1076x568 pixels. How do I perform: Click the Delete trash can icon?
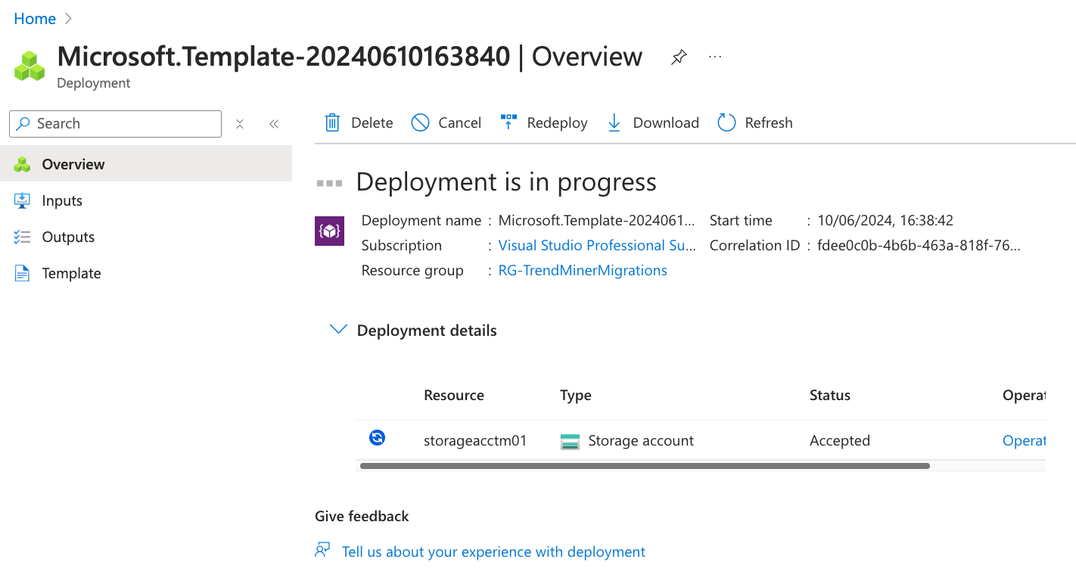(333, 123)
